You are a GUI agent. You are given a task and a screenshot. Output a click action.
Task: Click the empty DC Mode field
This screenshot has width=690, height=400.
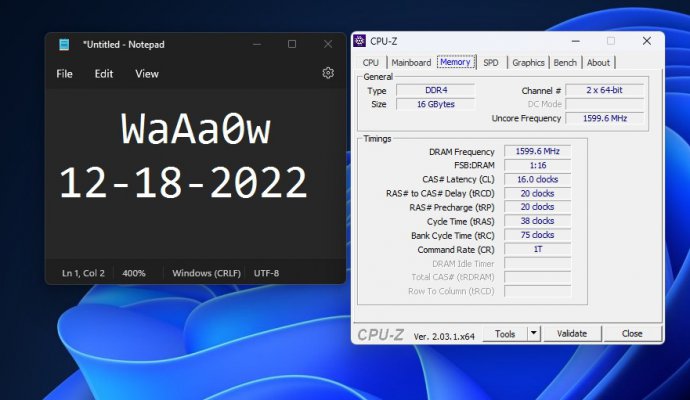[605, 104]
